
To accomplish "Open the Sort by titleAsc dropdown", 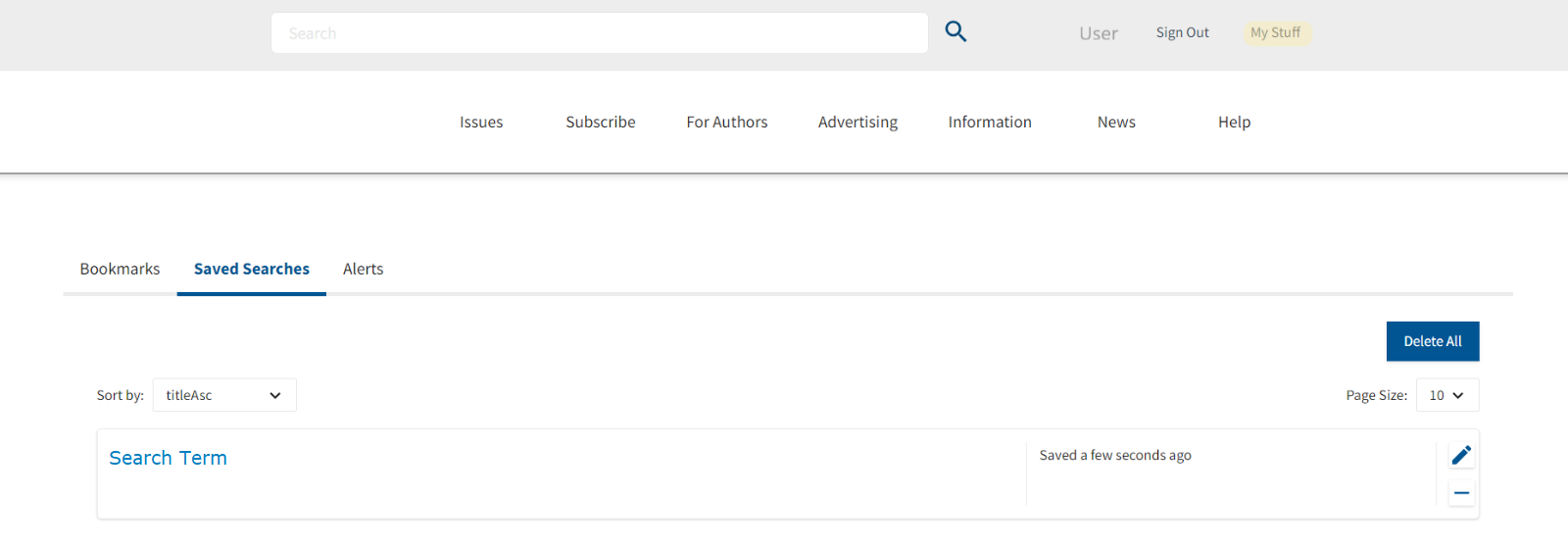I will point(224,395).
